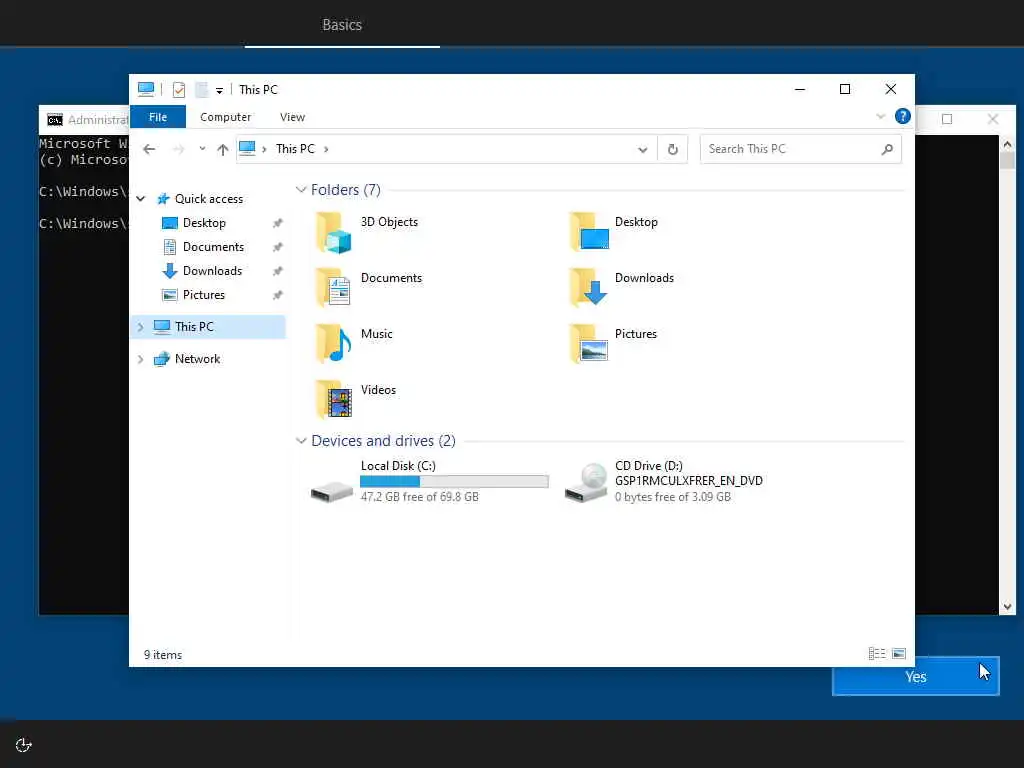
Task: Click the blue Help question icon
Action: (x=903, y=116)
